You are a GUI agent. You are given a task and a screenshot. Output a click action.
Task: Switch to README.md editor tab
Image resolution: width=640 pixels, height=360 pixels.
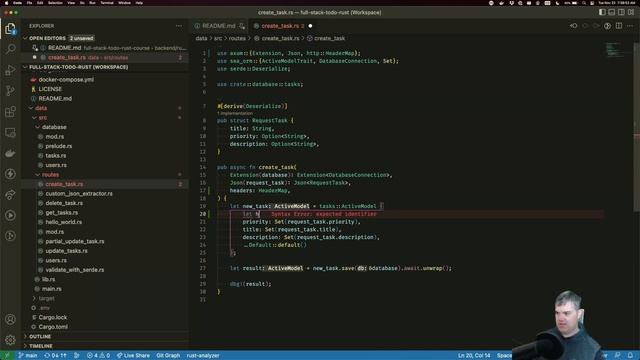click(x=219, y=26)
